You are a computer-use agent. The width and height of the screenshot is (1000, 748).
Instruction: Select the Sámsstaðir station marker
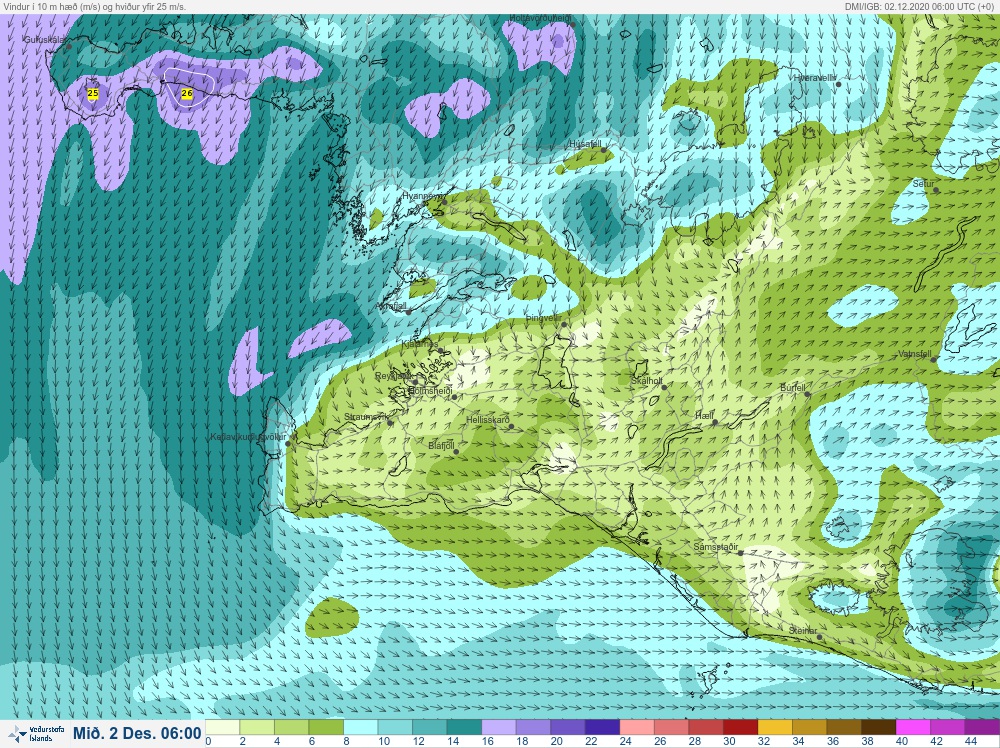coord(740,552)
